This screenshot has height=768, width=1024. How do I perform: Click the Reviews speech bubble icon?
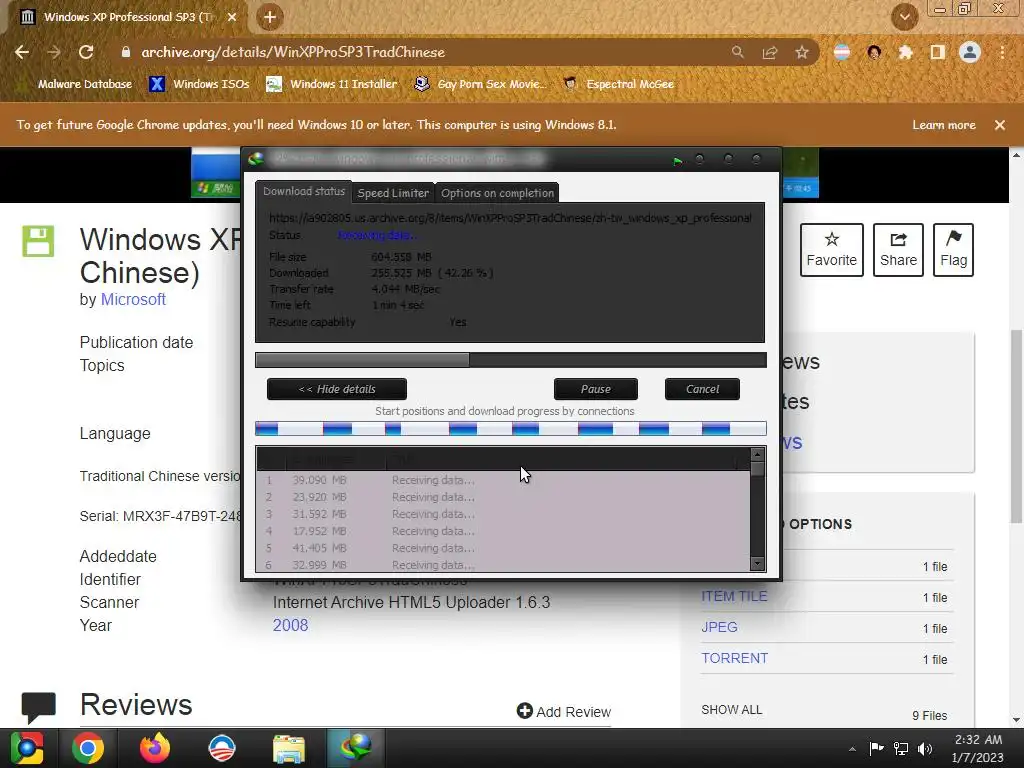point(39,707)
